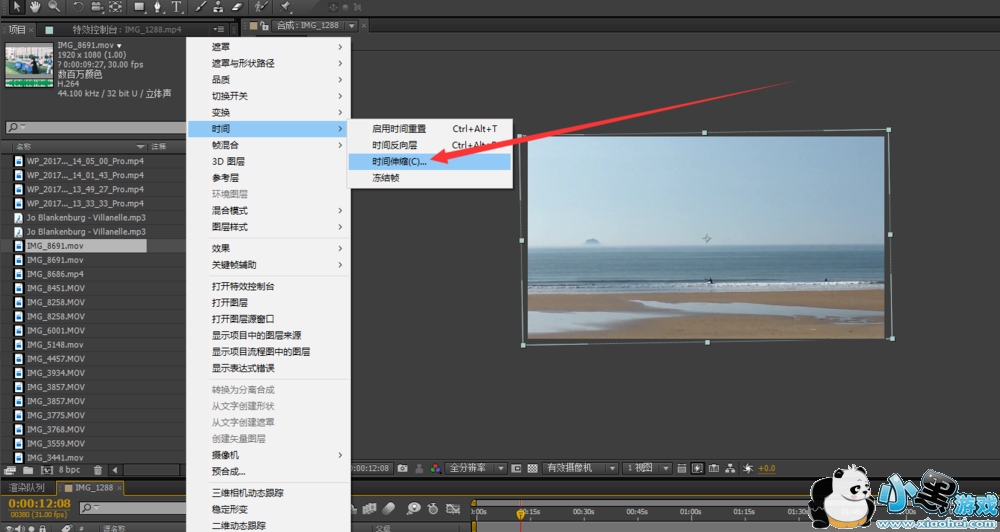This screenshot has width=1000, height=532.
Task: Select the Puppet Pin tool
Action: [286, 7]
